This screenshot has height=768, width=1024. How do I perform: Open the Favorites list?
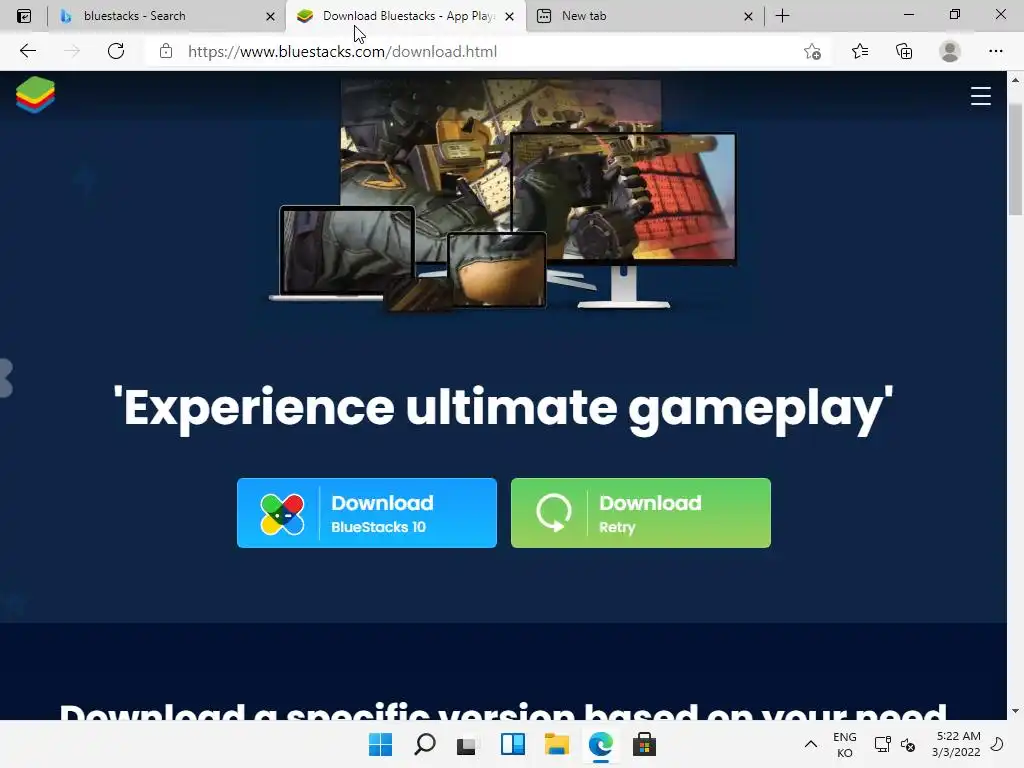click(859, 51)
